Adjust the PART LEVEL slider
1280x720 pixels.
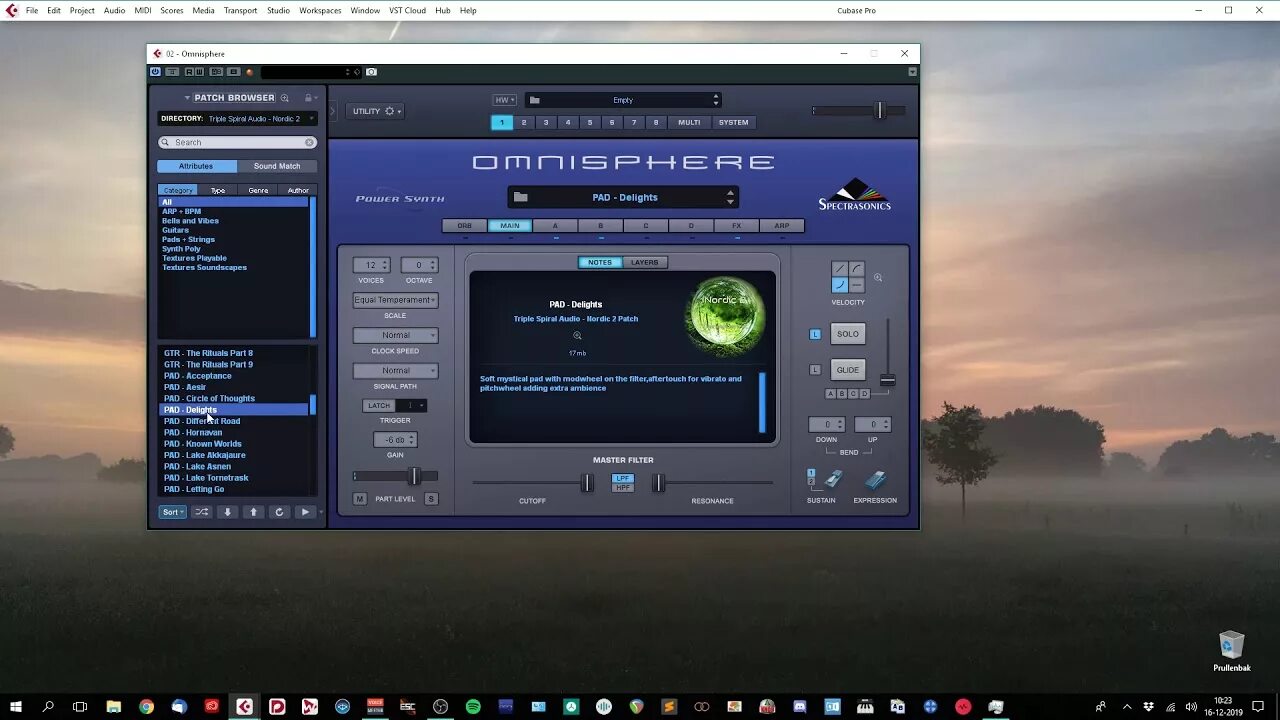click(x=413, y=476)
